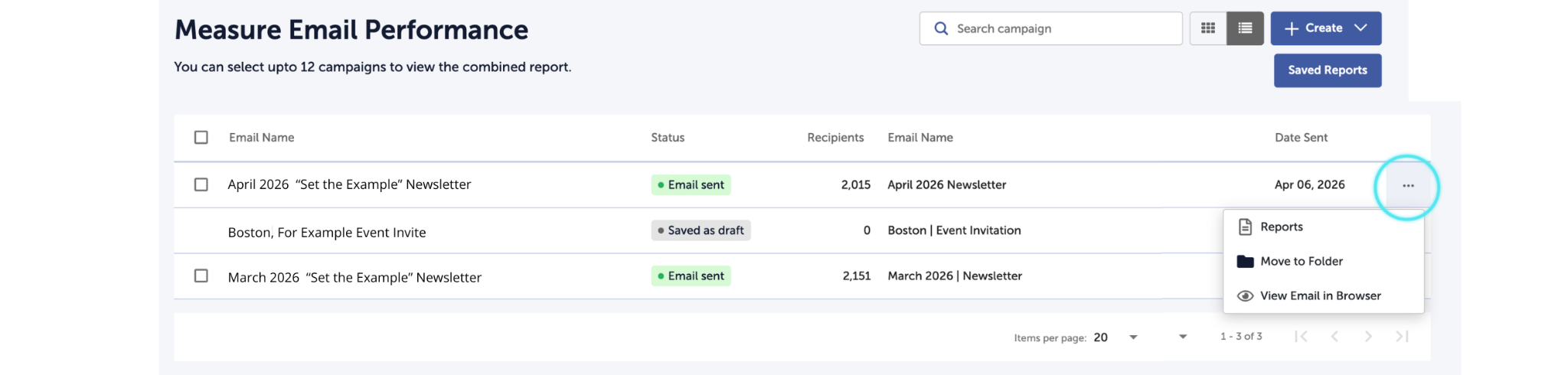This screenshot has width=1568, height=375.
Task: Check the March 2026 Newsletter row
Action: click(x=201, y=276)
